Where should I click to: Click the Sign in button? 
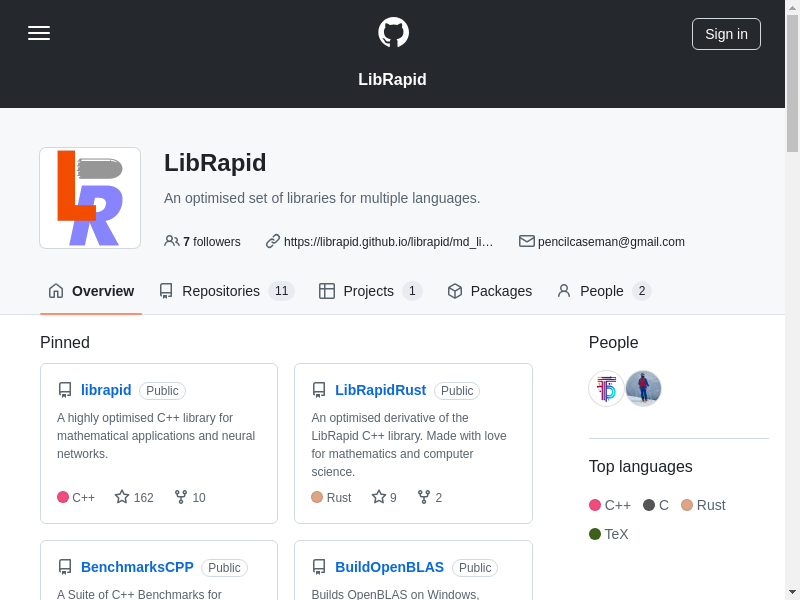[726, 34]
